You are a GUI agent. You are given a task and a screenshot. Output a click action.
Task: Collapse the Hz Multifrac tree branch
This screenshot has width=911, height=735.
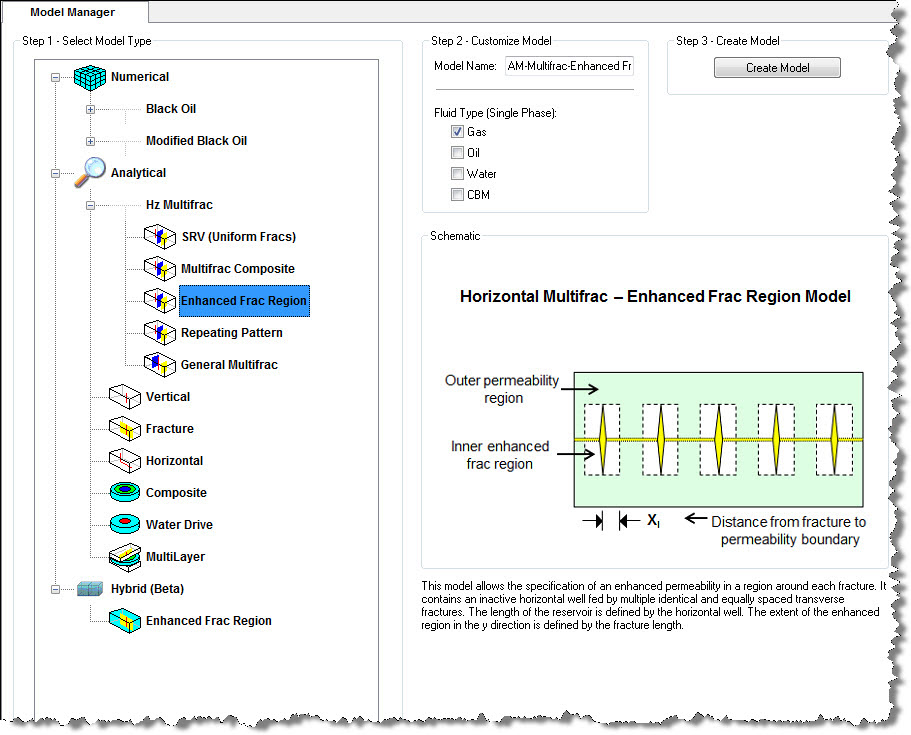(90, 205)
